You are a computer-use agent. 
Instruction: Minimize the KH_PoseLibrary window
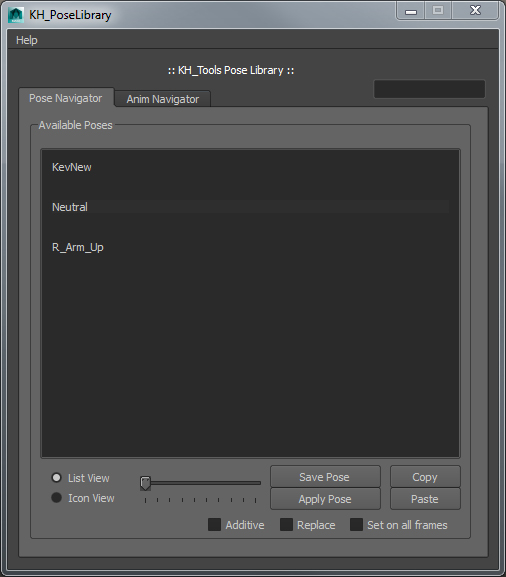point(411,11)
